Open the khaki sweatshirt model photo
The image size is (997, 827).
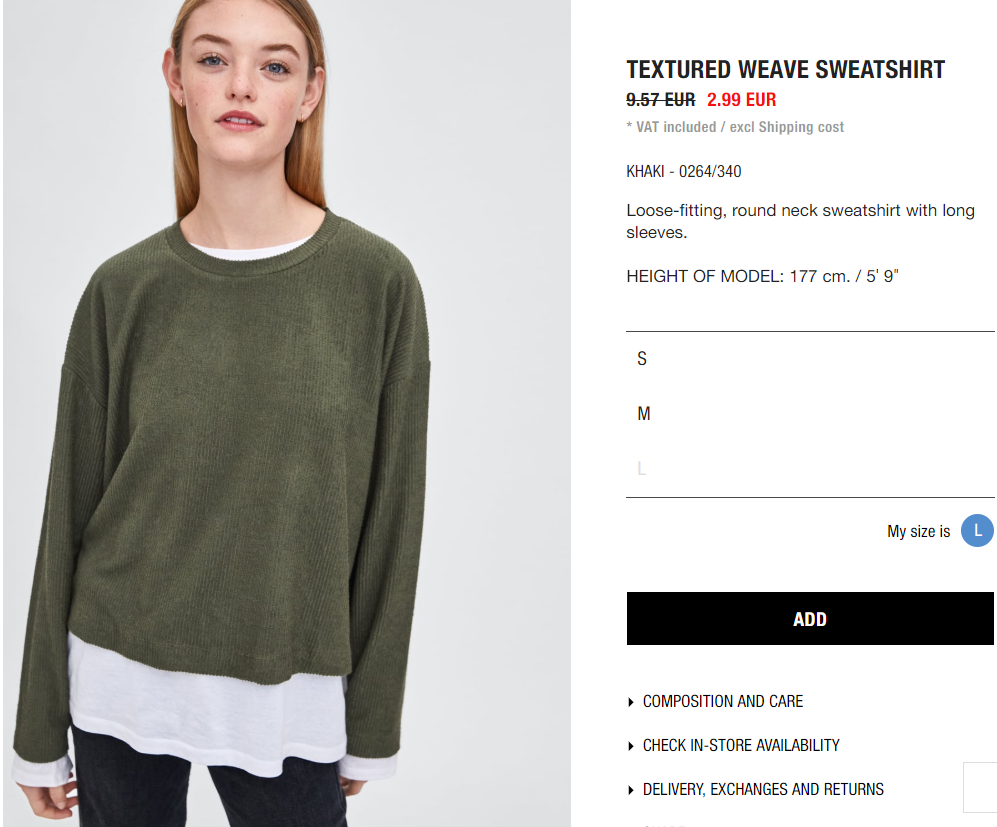click(287, 413)
